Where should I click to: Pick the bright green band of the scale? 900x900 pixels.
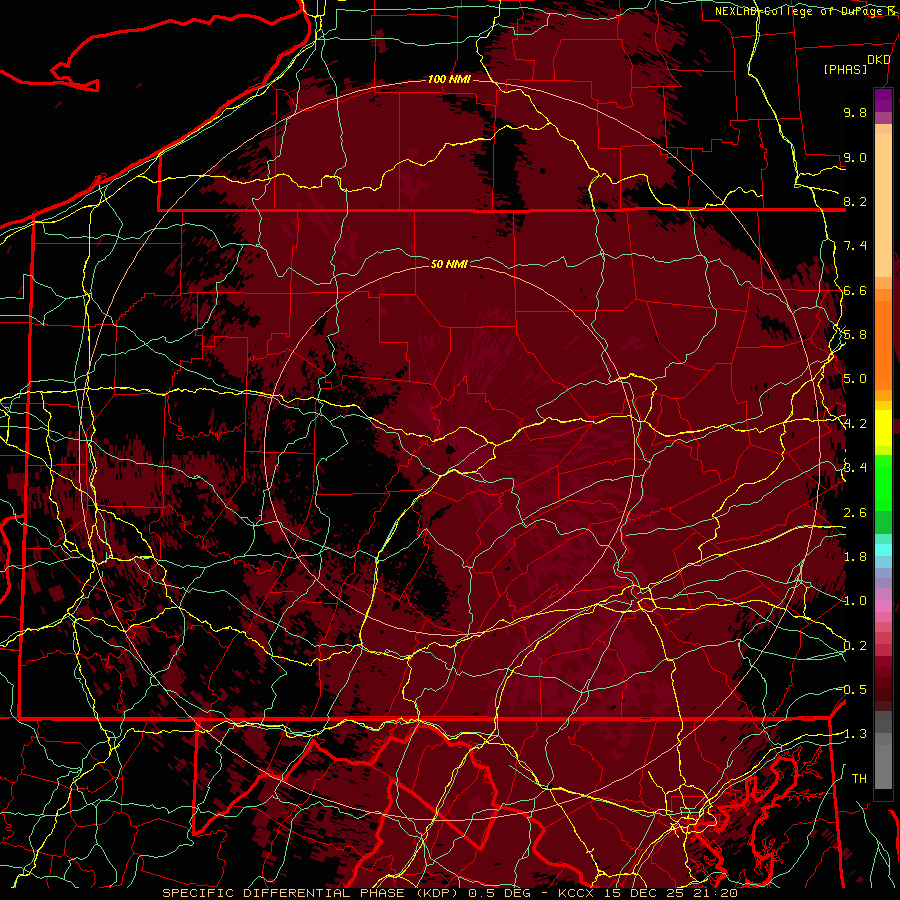point(883,483)
